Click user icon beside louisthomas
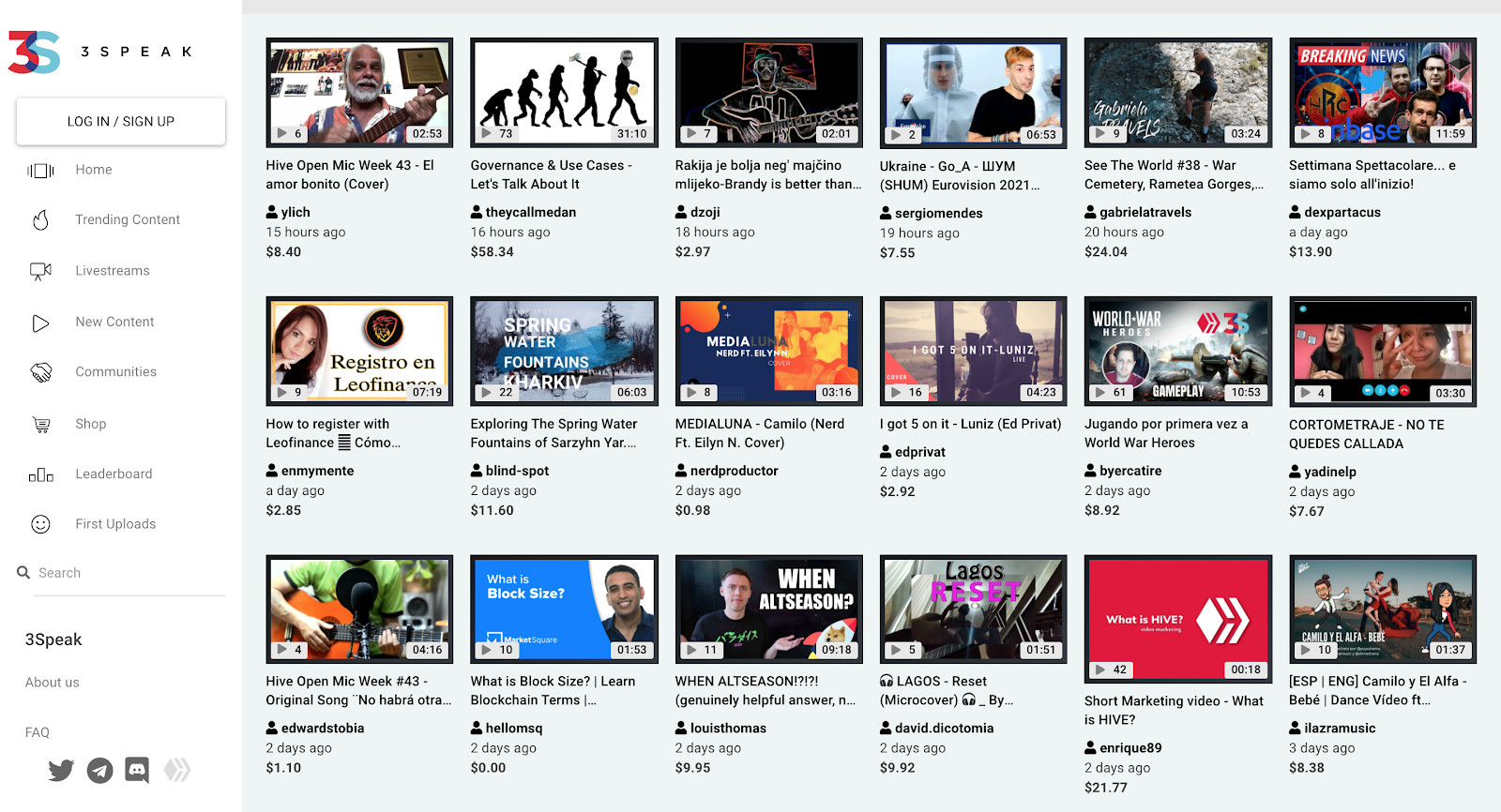 coord(681,728)
